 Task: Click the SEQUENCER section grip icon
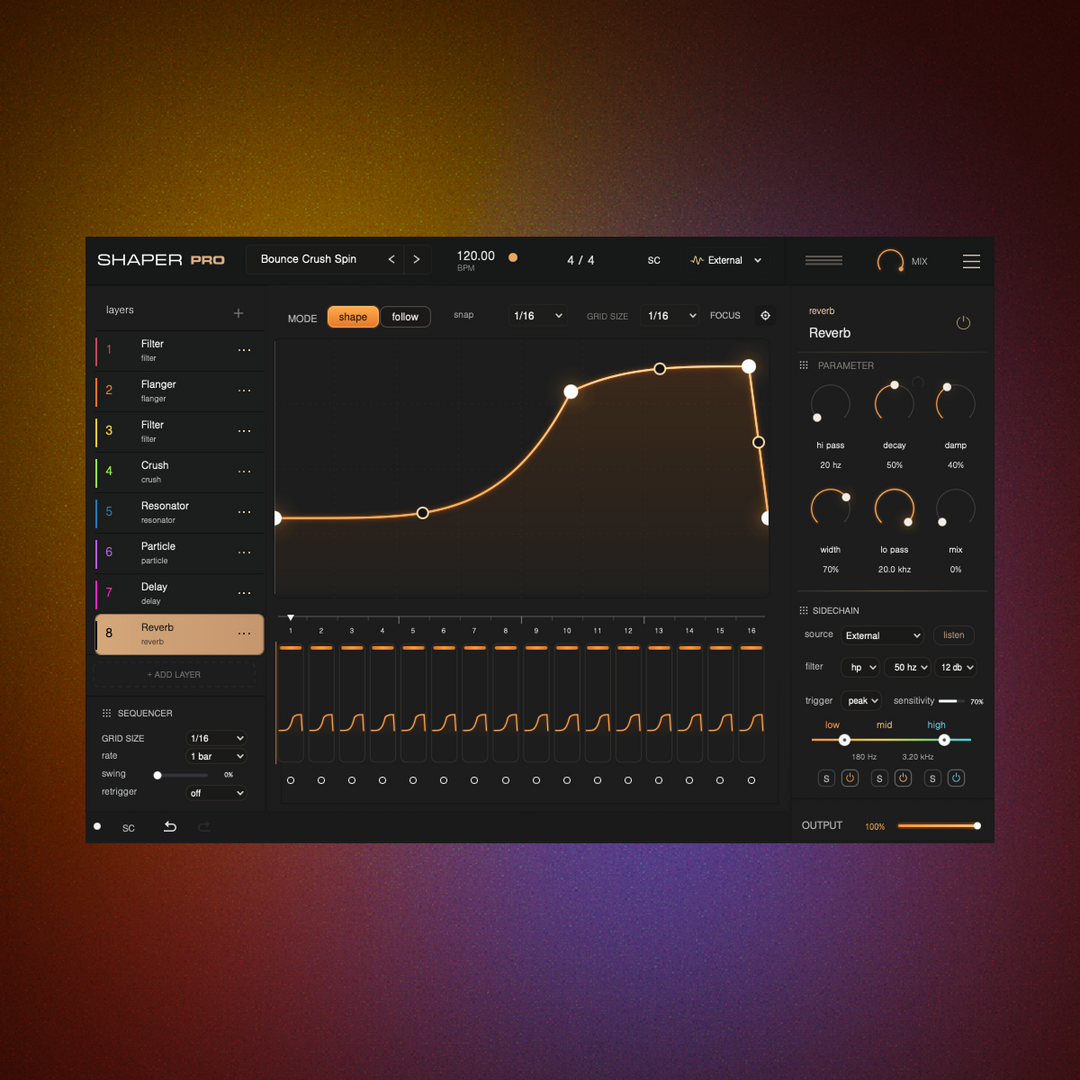point(107,713)
